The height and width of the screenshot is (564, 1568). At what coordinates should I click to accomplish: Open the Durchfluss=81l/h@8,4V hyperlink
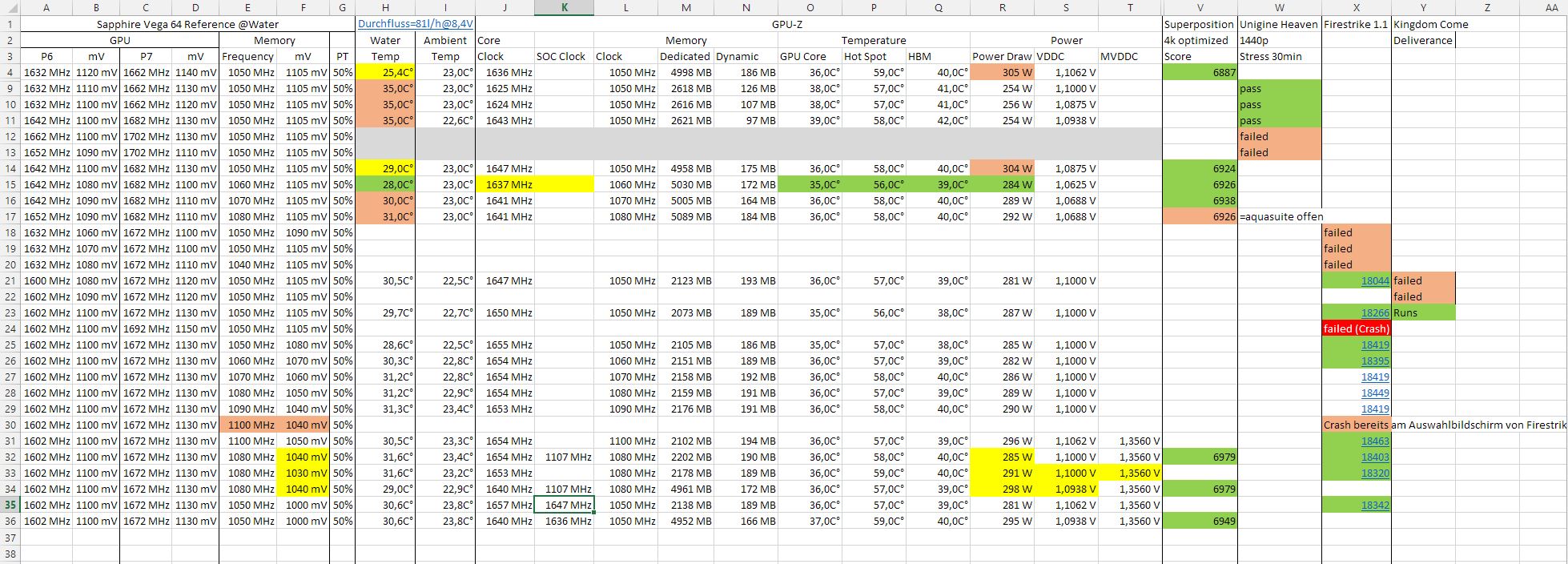coord(415,24)
